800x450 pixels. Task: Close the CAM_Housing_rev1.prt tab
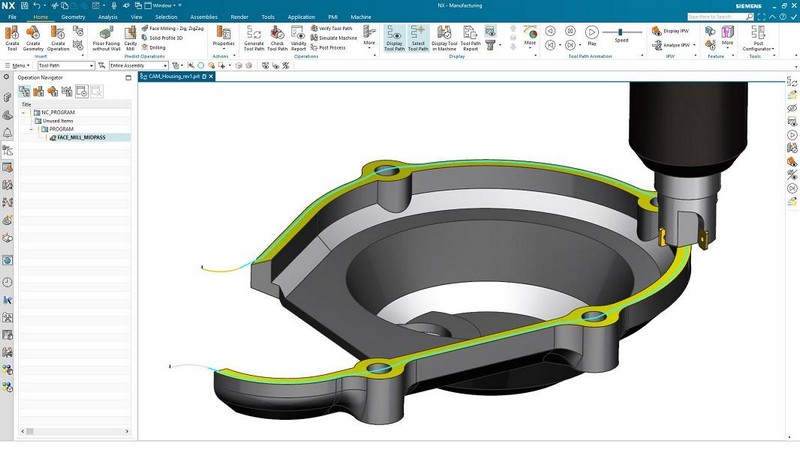211,77
